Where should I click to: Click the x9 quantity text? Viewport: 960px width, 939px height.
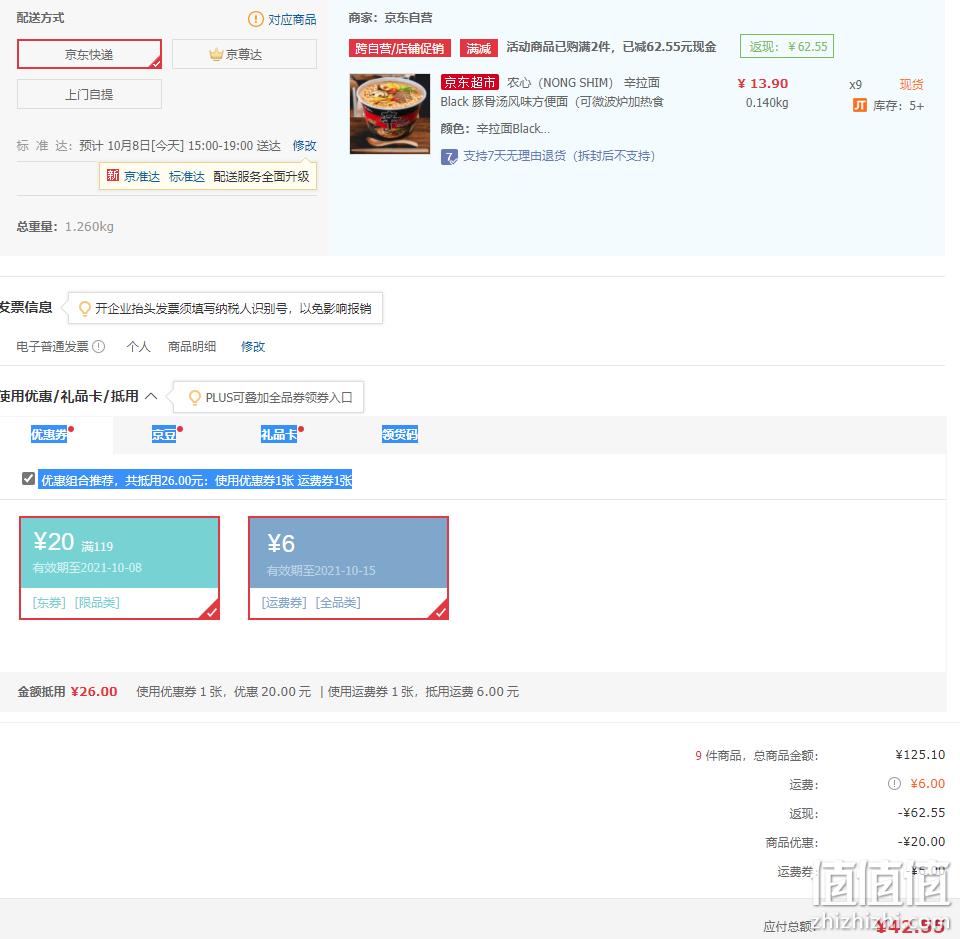point(855,84)
